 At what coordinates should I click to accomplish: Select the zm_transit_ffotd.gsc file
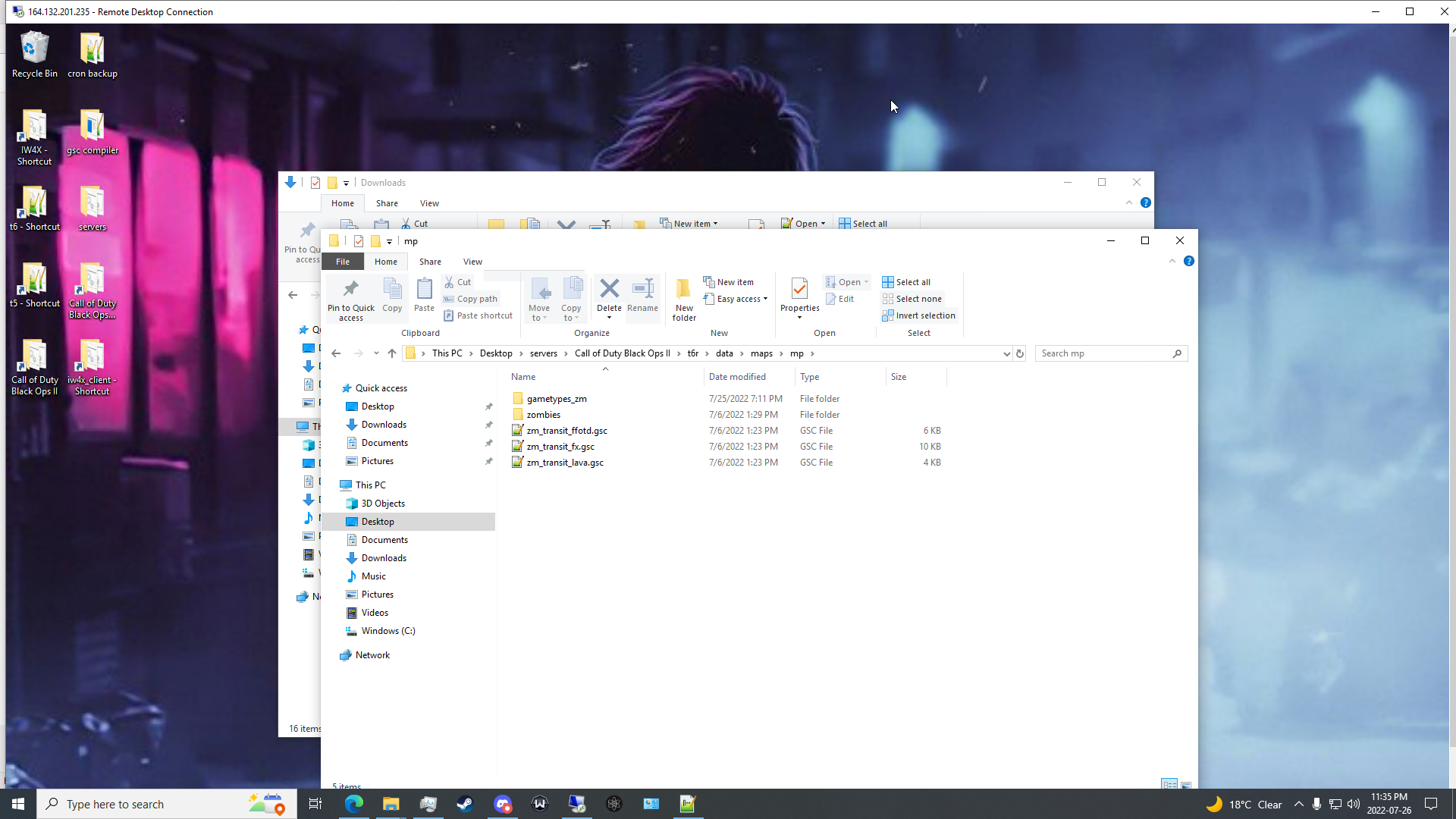click(x=566, y=431)
